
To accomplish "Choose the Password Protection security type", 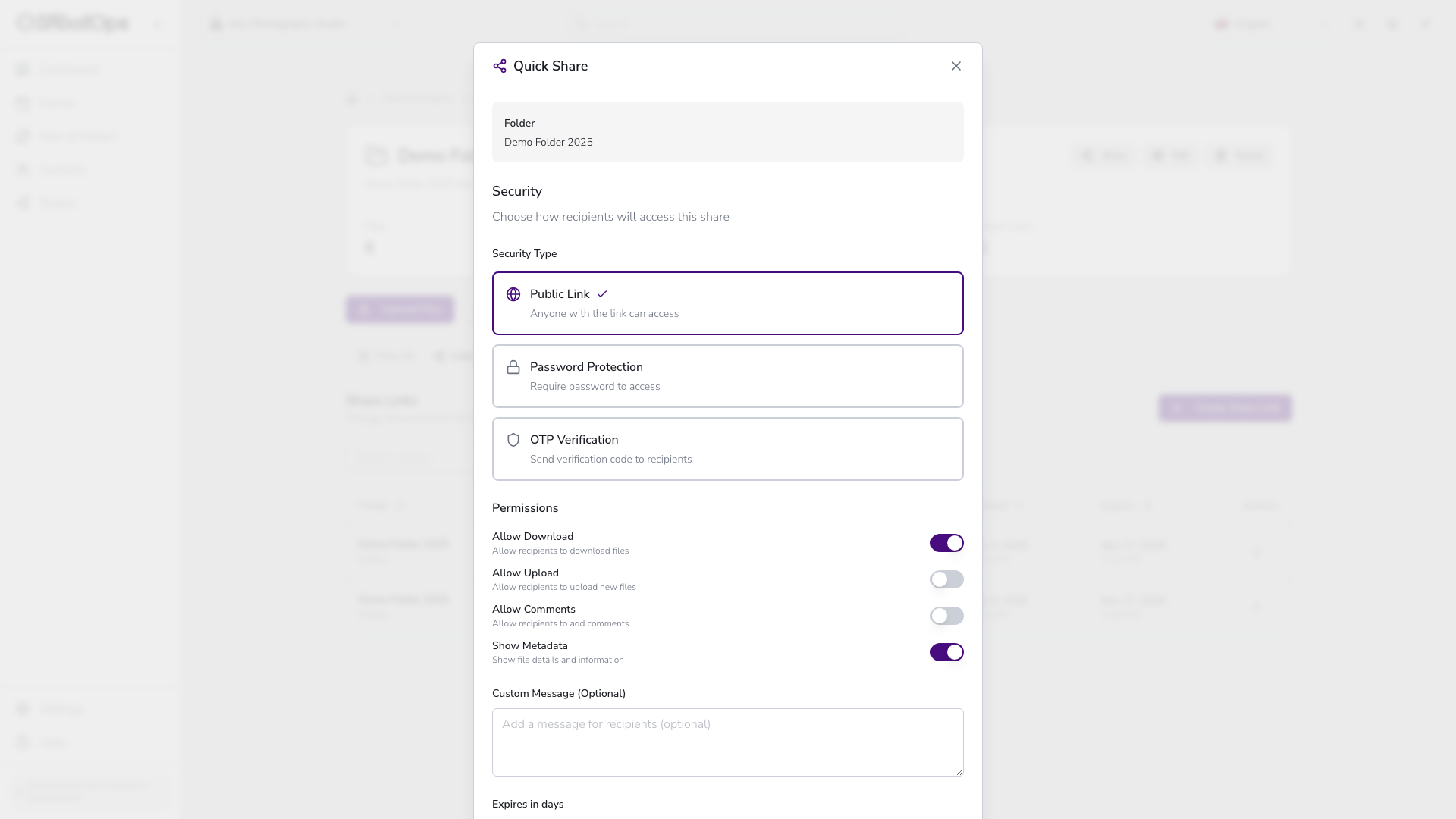I will point(726,376).
